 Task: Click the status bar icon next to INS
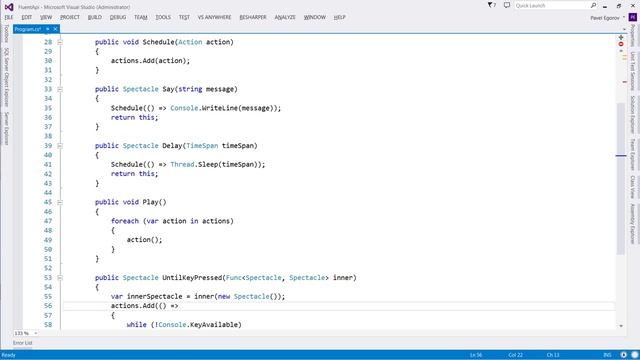pyautogui.click(x=624, y=355)
